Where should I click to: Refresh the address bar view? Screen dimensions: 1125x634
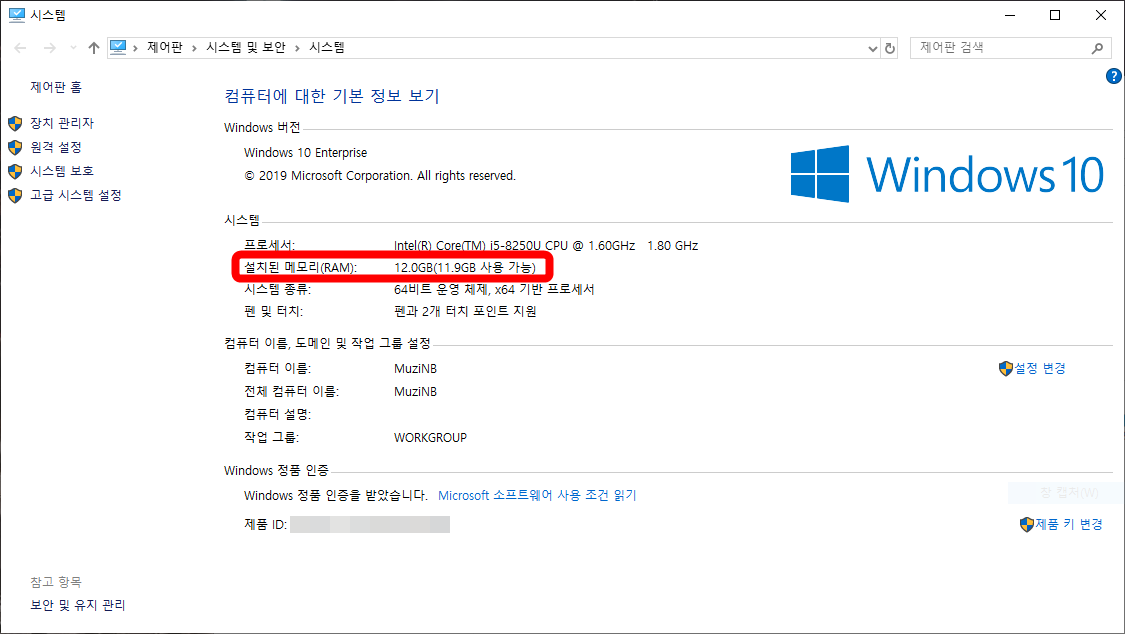(x=890, y=48)
